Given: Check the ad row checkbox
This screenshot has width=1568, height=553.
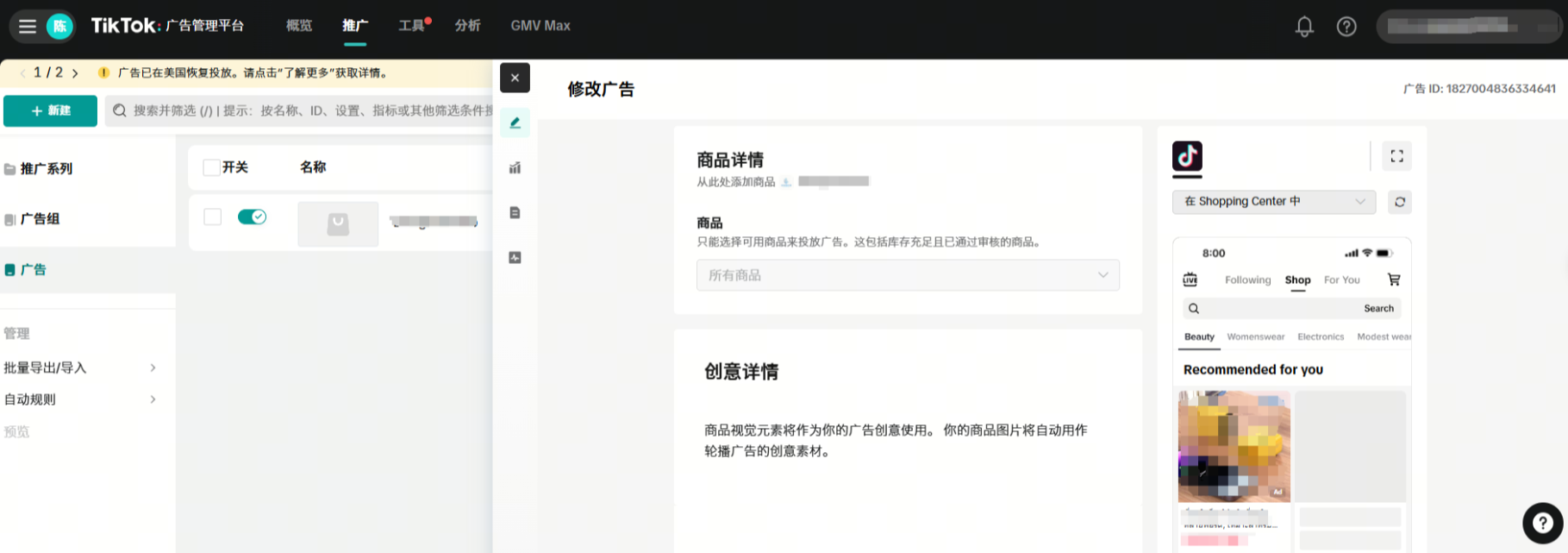Looking at the screenshot, I should [212, 217].
